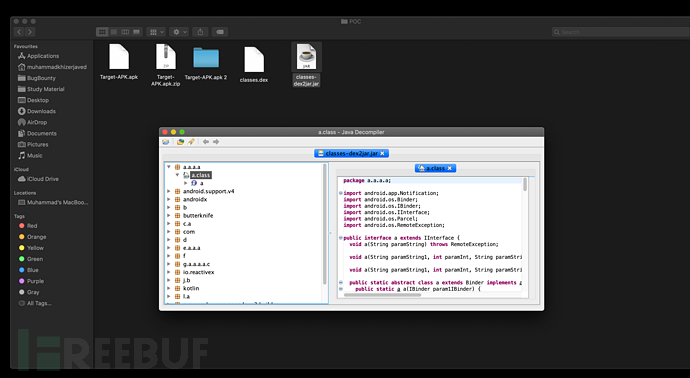Screen dimensions: 690x378
Task: Go forward in Finder window
Action: tap(30, 32)
